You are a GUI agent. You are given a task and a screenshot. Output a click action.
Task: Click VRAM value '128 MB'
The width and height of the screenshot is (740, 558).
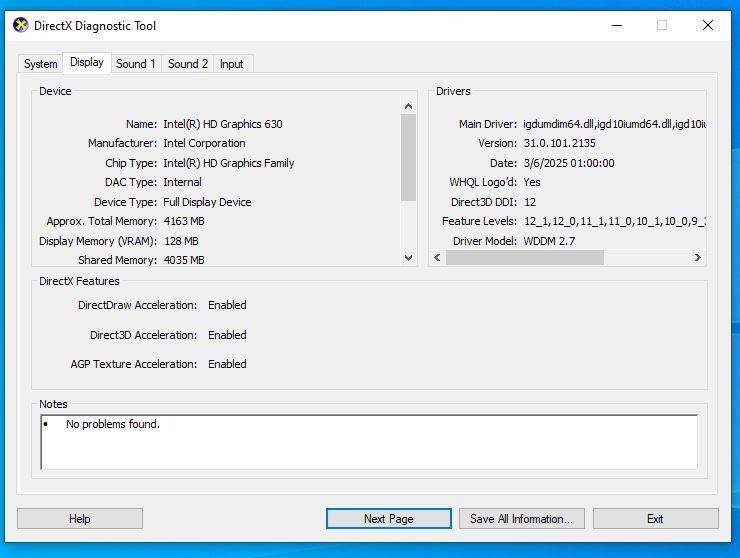tap(181, 241)
